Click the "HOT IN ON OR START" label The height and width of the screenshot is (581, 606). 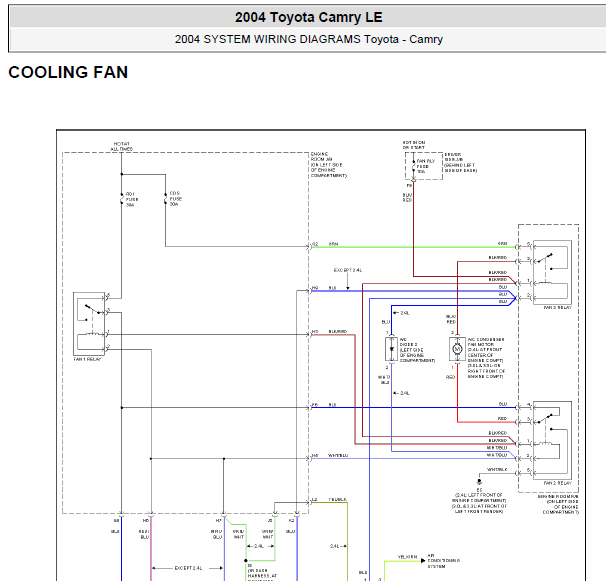click(x=414, y=145)
